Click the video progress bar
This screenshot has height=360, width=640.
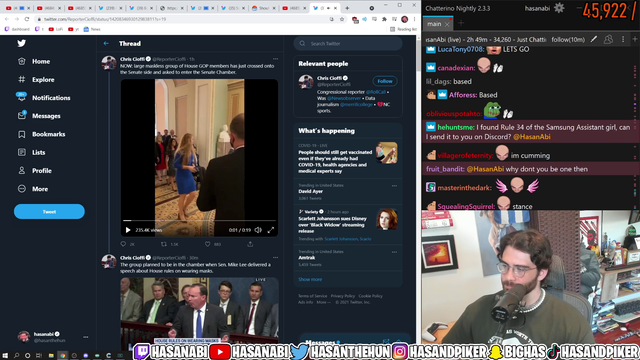[199, 220]
